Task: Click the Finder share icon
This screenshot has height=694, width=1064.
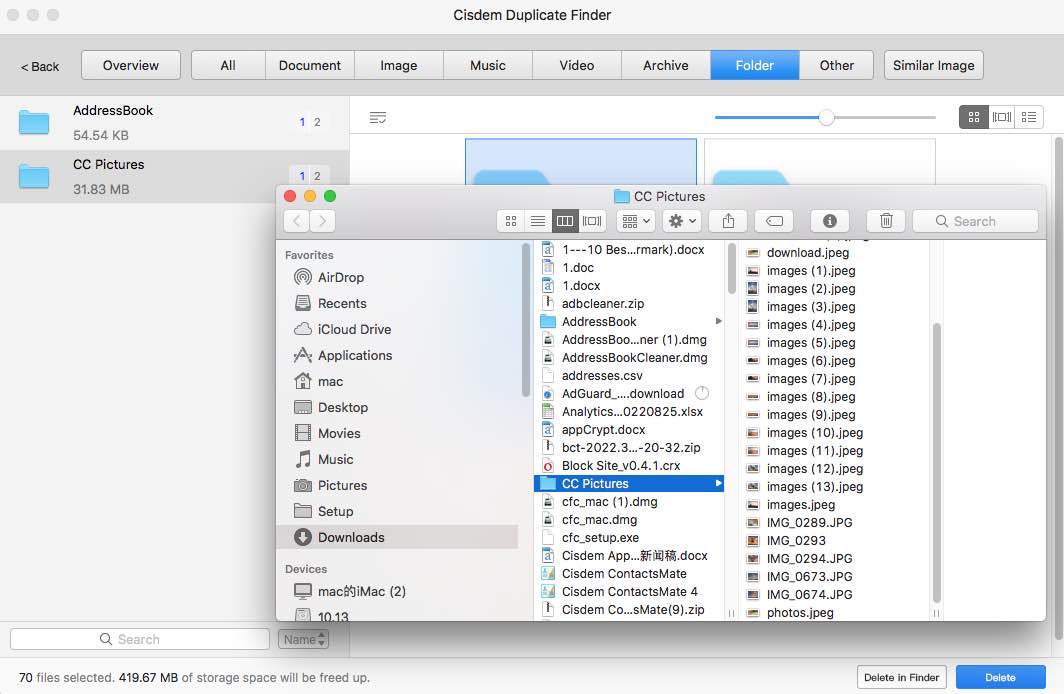Action: [728, 221]
